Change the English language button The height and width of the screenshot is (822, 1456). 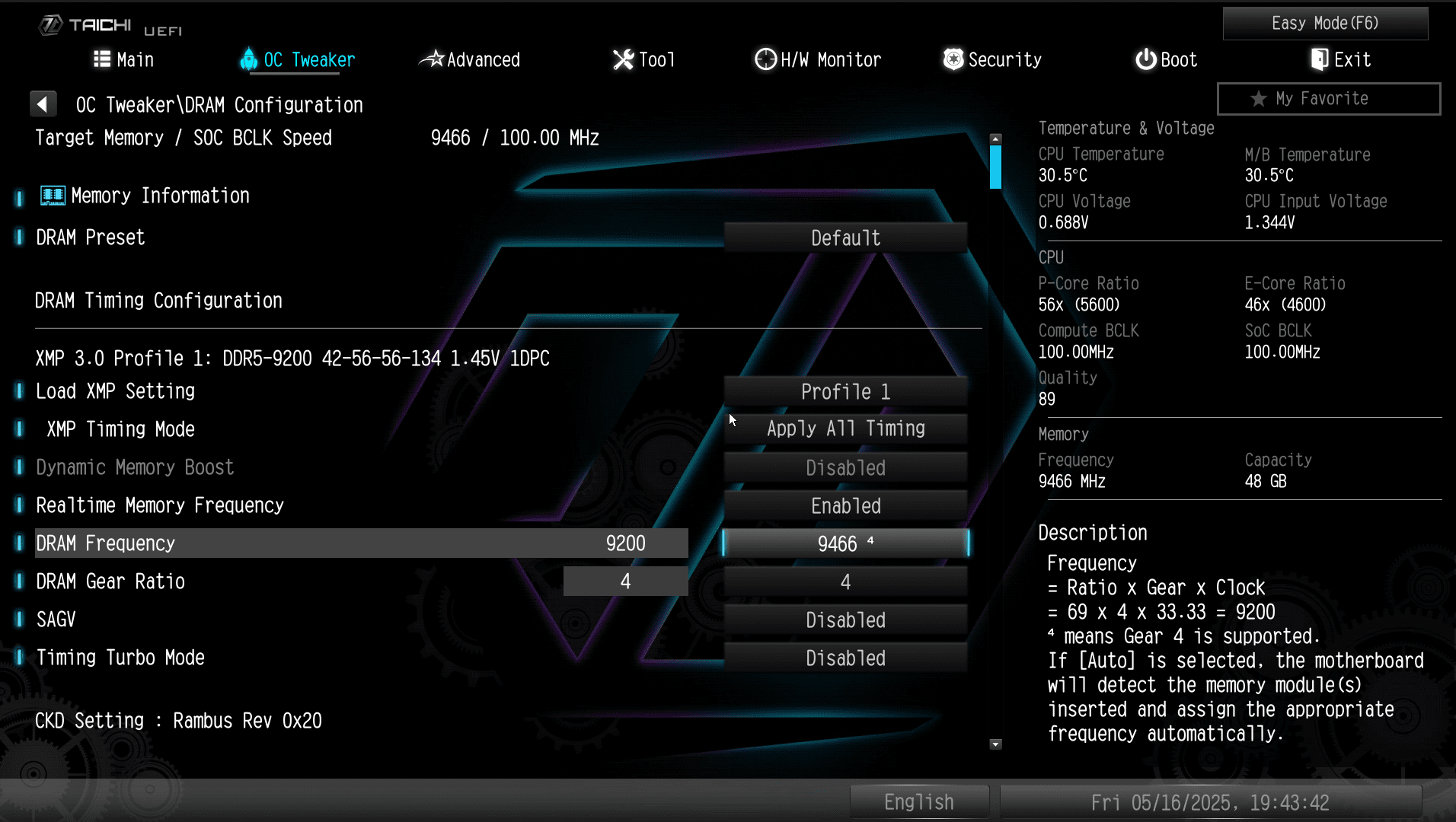[919, 802]
